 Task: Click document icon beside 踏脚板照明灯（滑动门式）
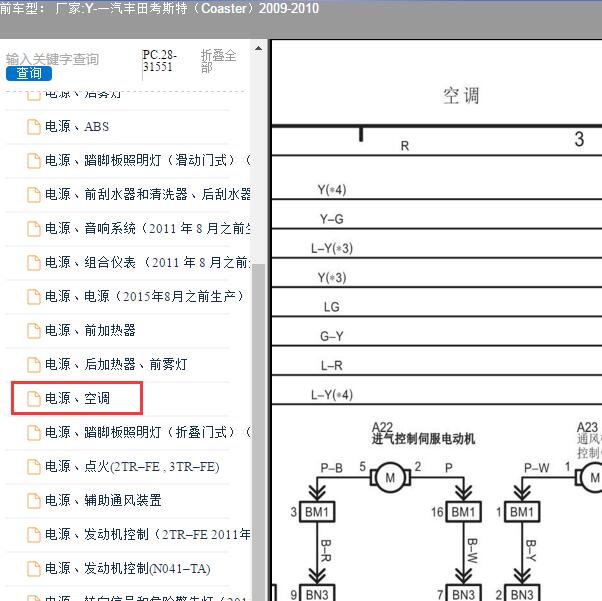coord(34,161)
